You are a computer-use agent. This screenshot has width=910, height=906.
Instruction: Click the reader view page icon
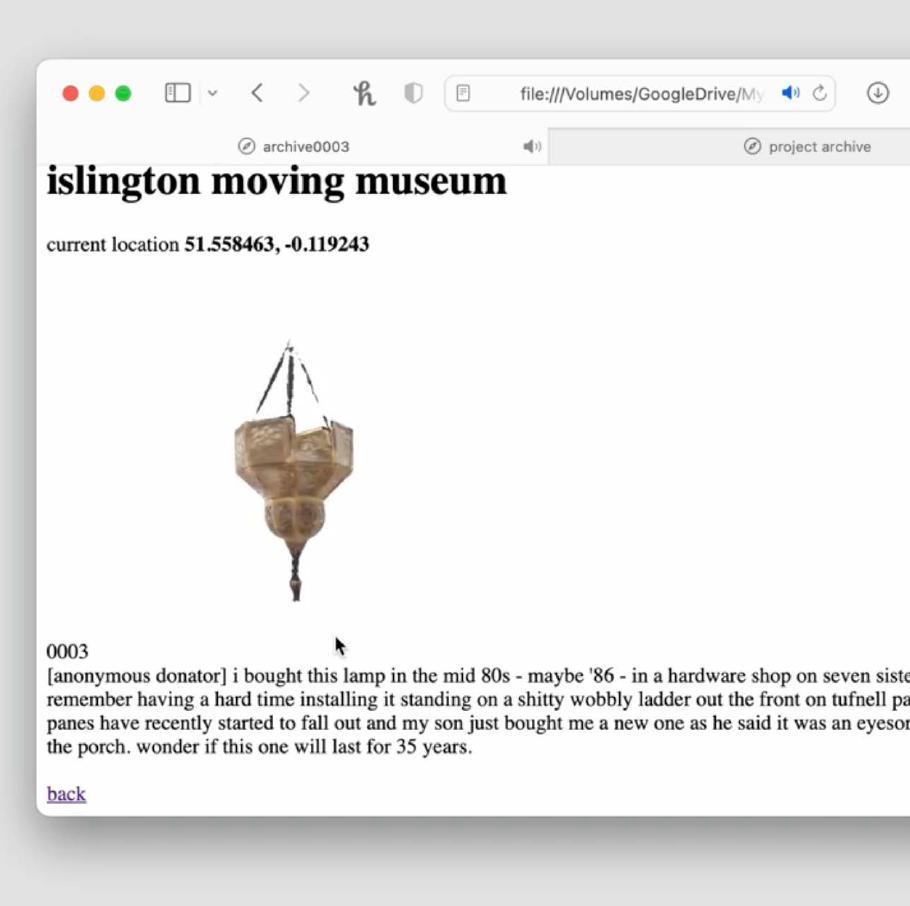(463, 93)
